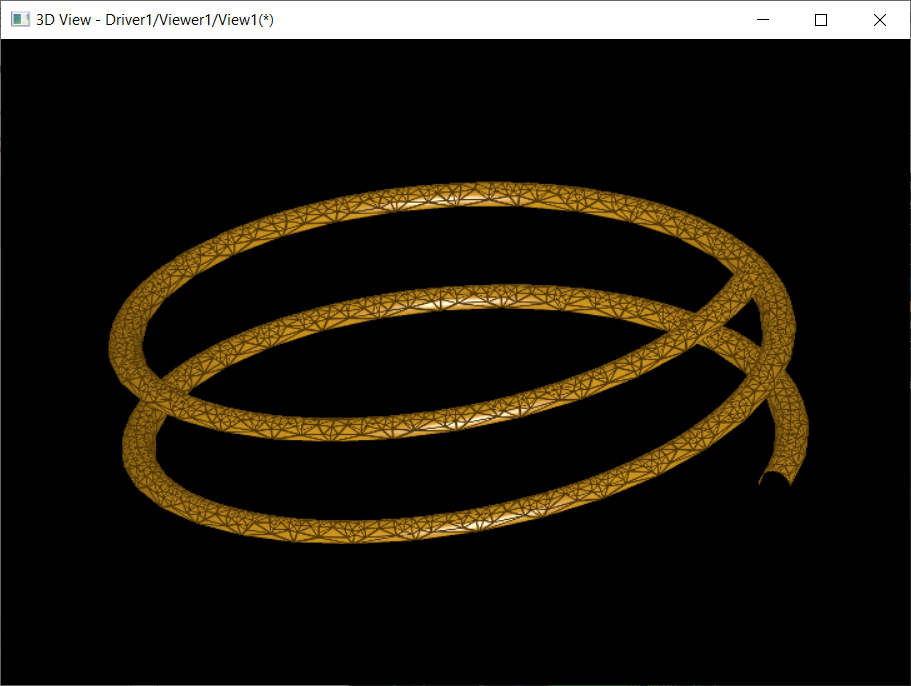The width and height of the screenshot is (911, 686).
Task: Close the 3D View window
Action: [x=880, y=20]
